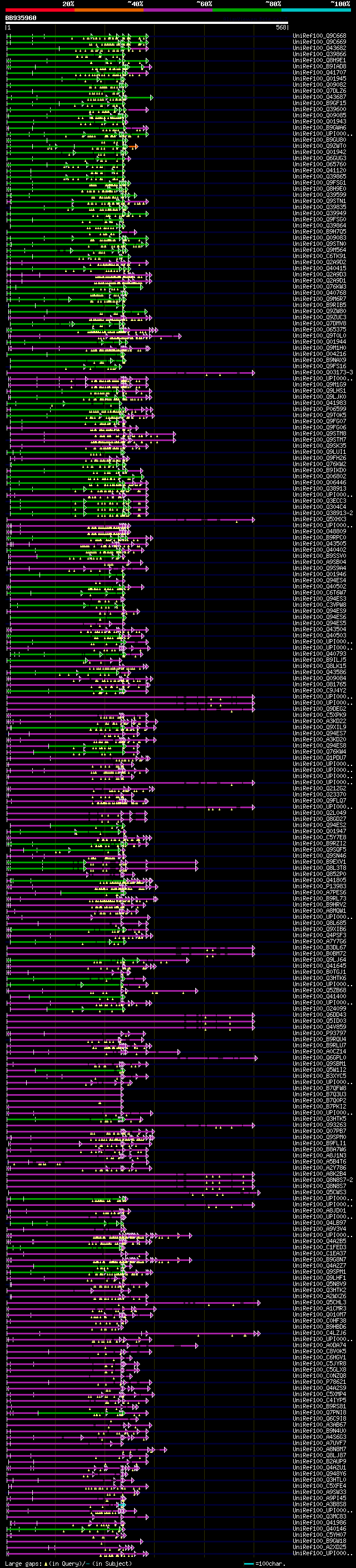Select the UniRef100_O65760 row label
Image resolution: width=356 pixels, height=1568 pixels.
click(x=319, y=164)
